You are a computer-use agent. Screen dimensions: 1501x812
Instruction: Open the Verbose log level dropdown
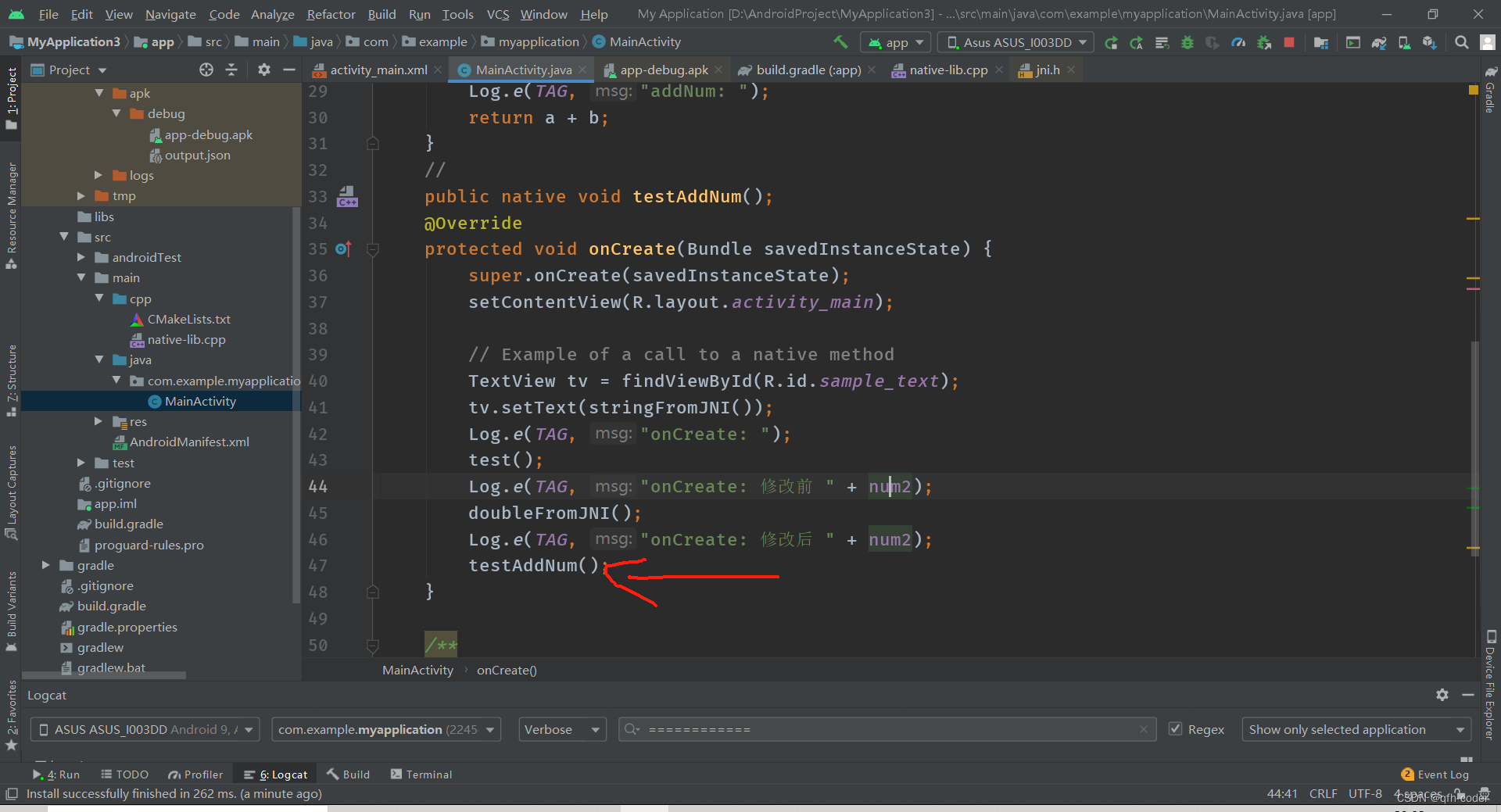click(562, 729)
